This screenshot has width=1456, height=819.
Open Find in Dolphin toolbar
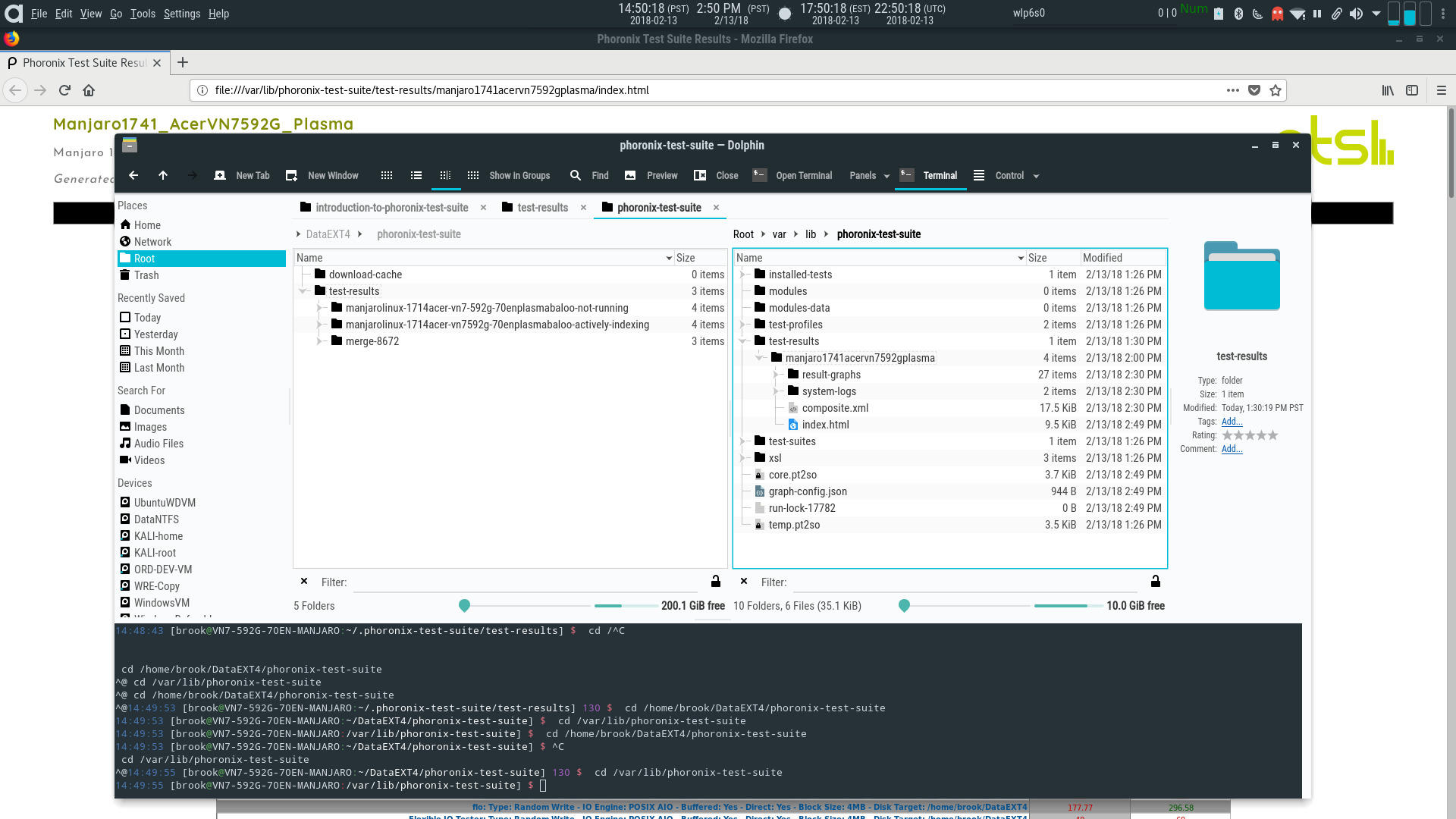[589, 175]
